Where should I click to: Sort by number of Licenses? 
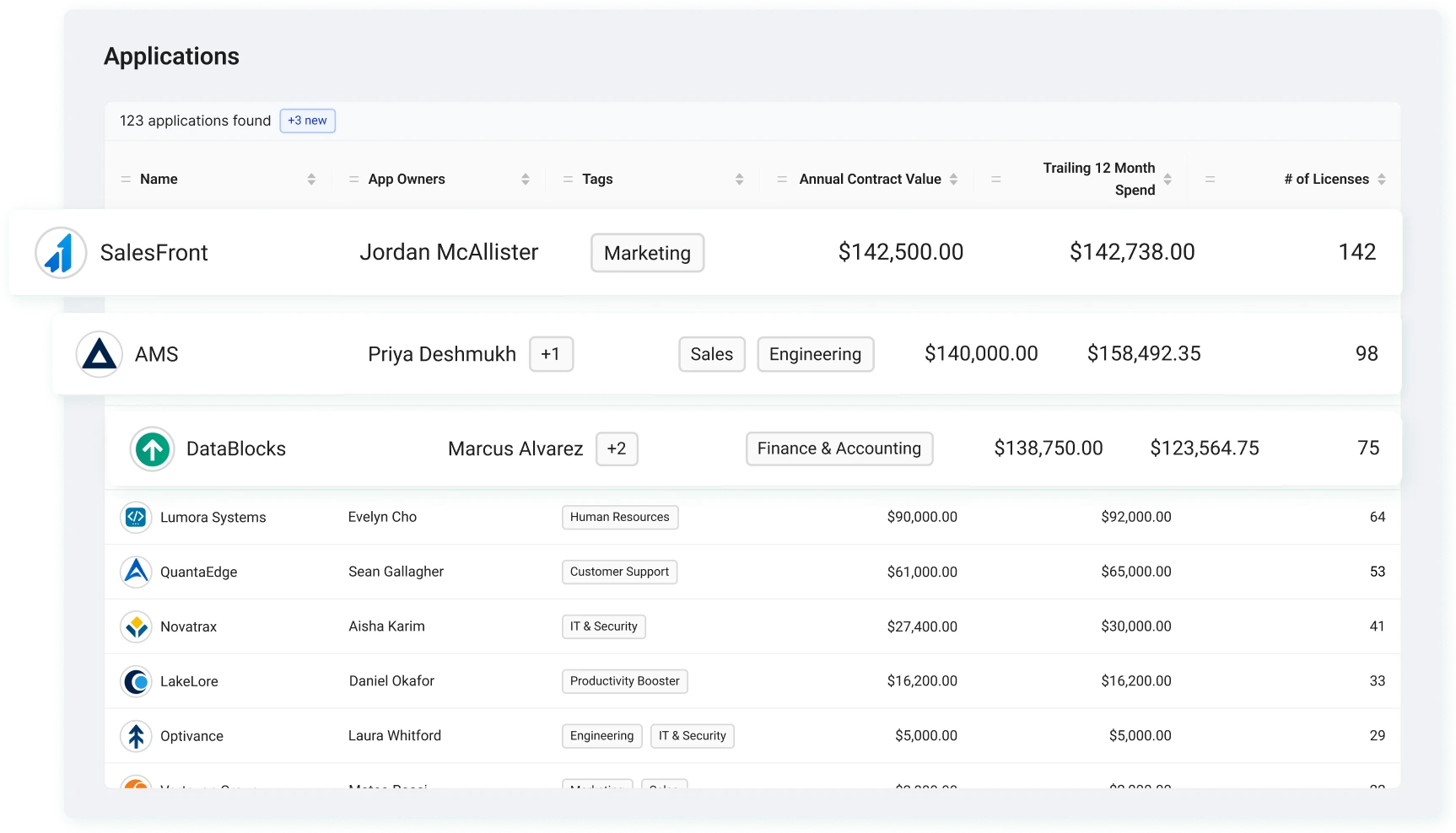coord(1382,179)
